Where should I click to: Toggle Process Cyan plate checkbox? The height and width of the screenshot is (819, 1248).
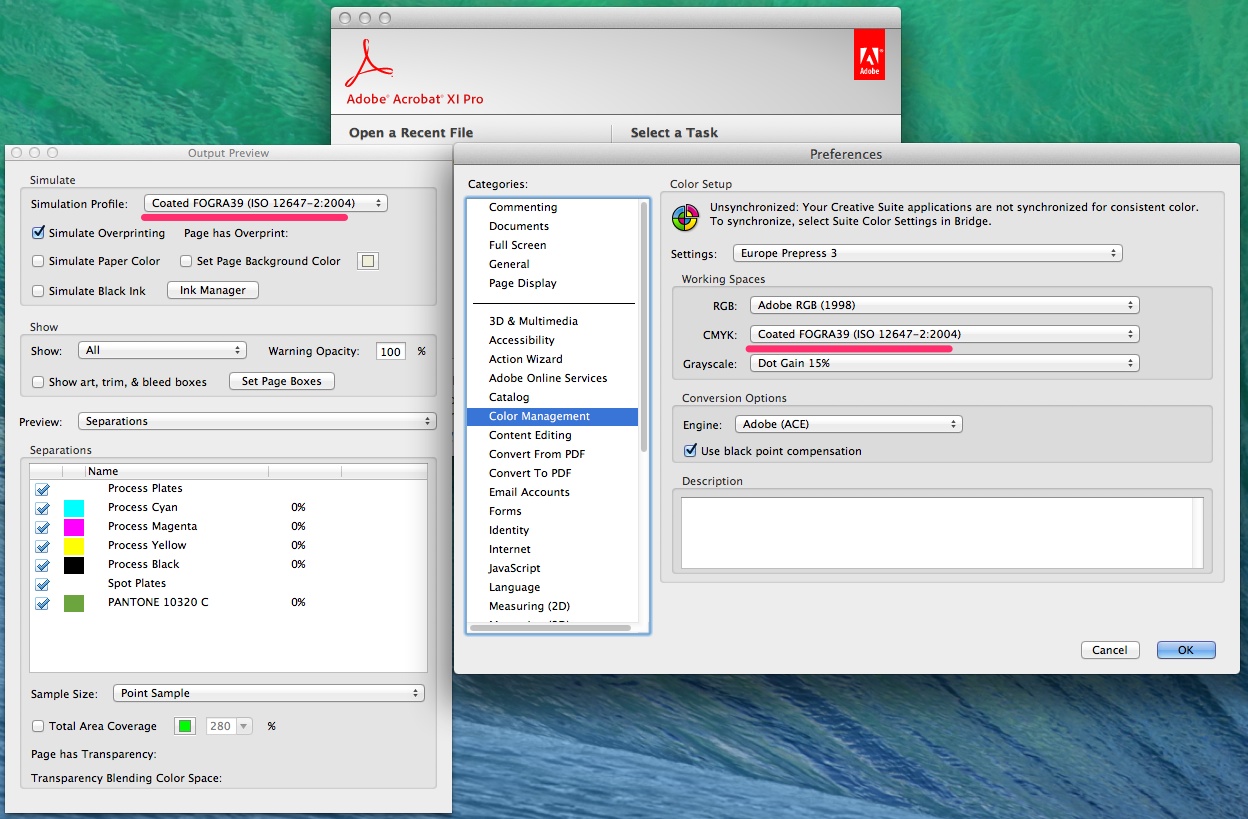tap(42, 508)
